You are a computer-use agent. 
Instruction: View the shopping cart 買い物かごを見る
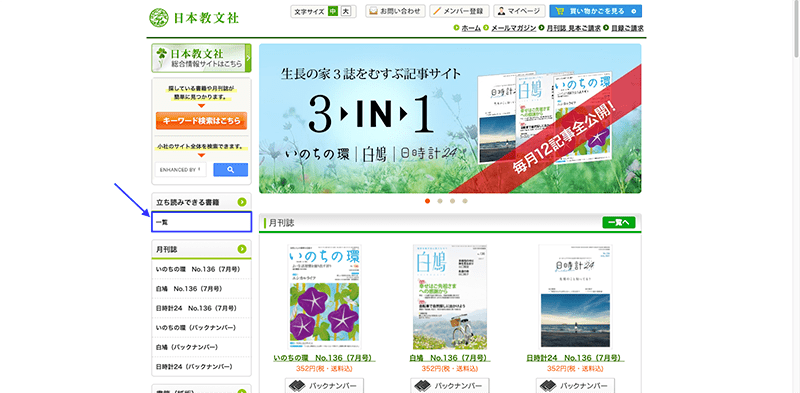595,11
